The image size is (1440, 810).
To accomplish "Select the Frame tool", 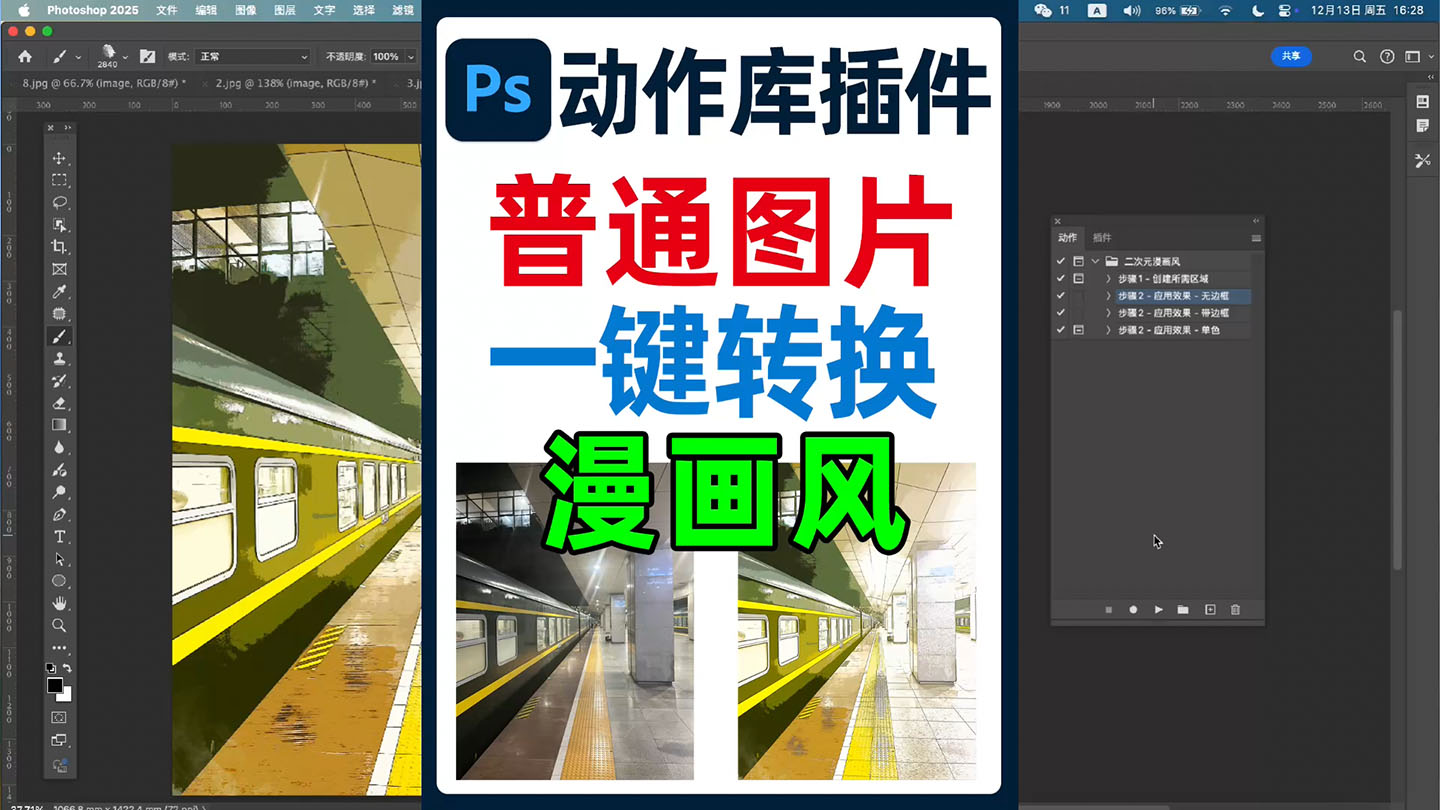I will (x=59, y=269).
